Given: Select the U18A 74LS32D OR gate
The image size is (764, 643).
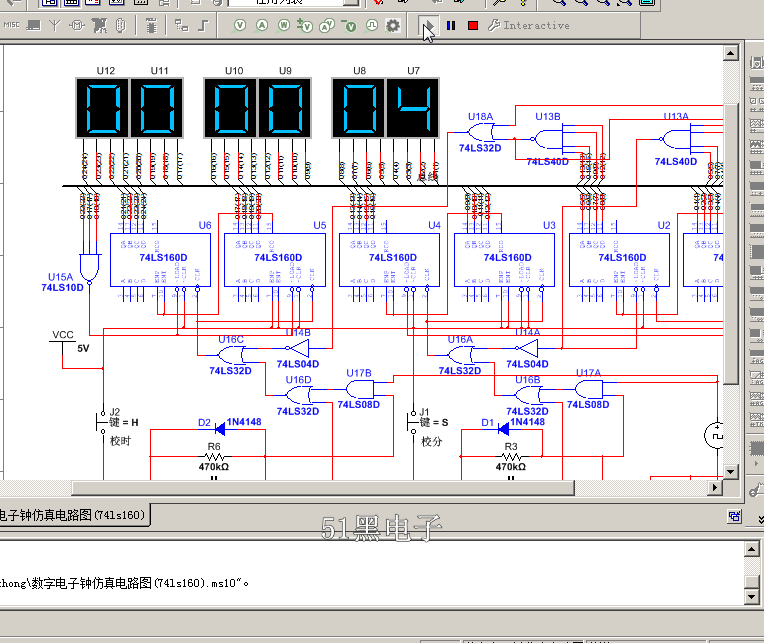Looking at the screenshot, I should pyautogui.click(x=481, y=132).
